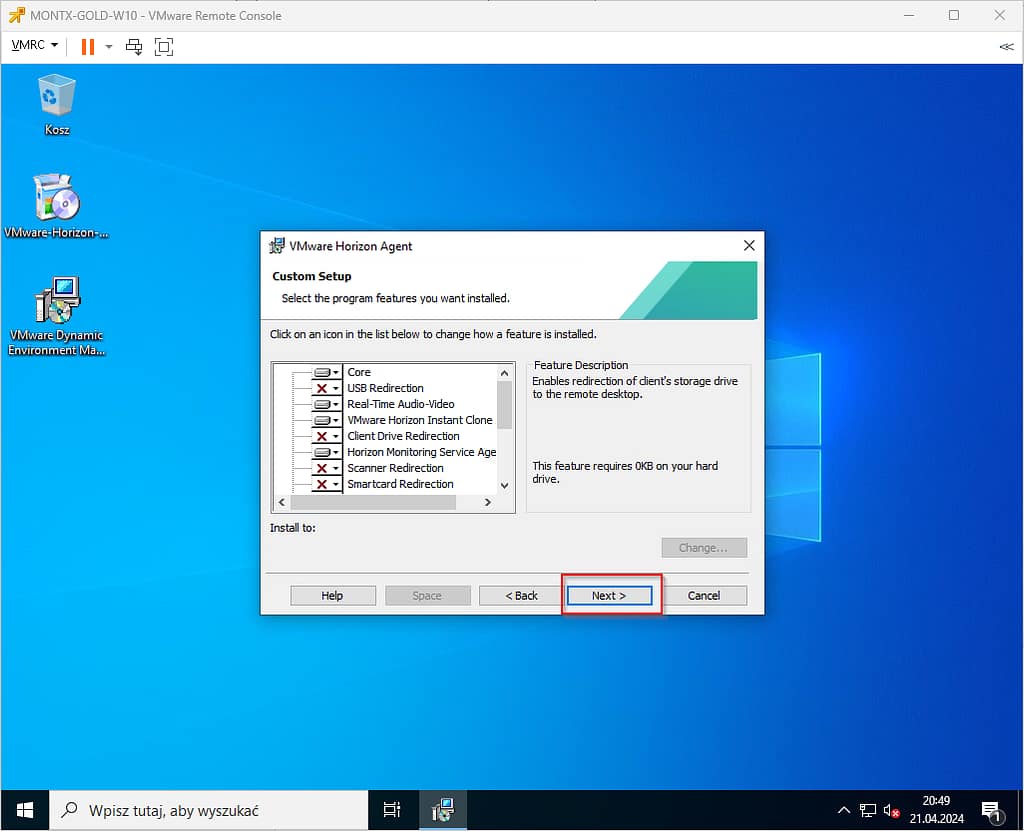Click the orange pause VM button
Image resolution: width=1024 pixels, height=831 pixels.
coord(87,46)
